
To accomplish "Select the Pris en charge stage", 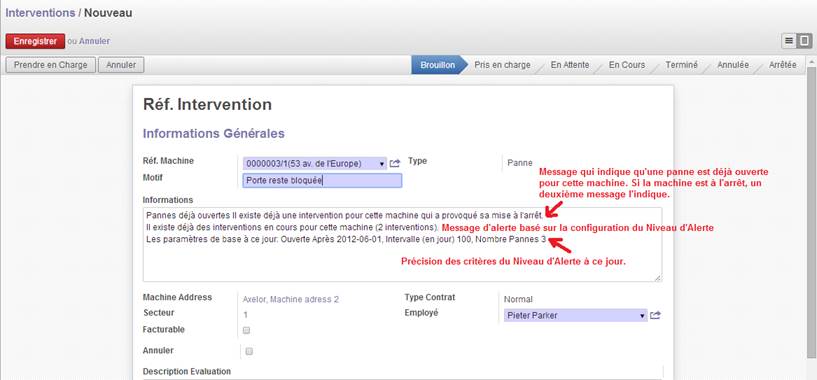I will [502, 65].
